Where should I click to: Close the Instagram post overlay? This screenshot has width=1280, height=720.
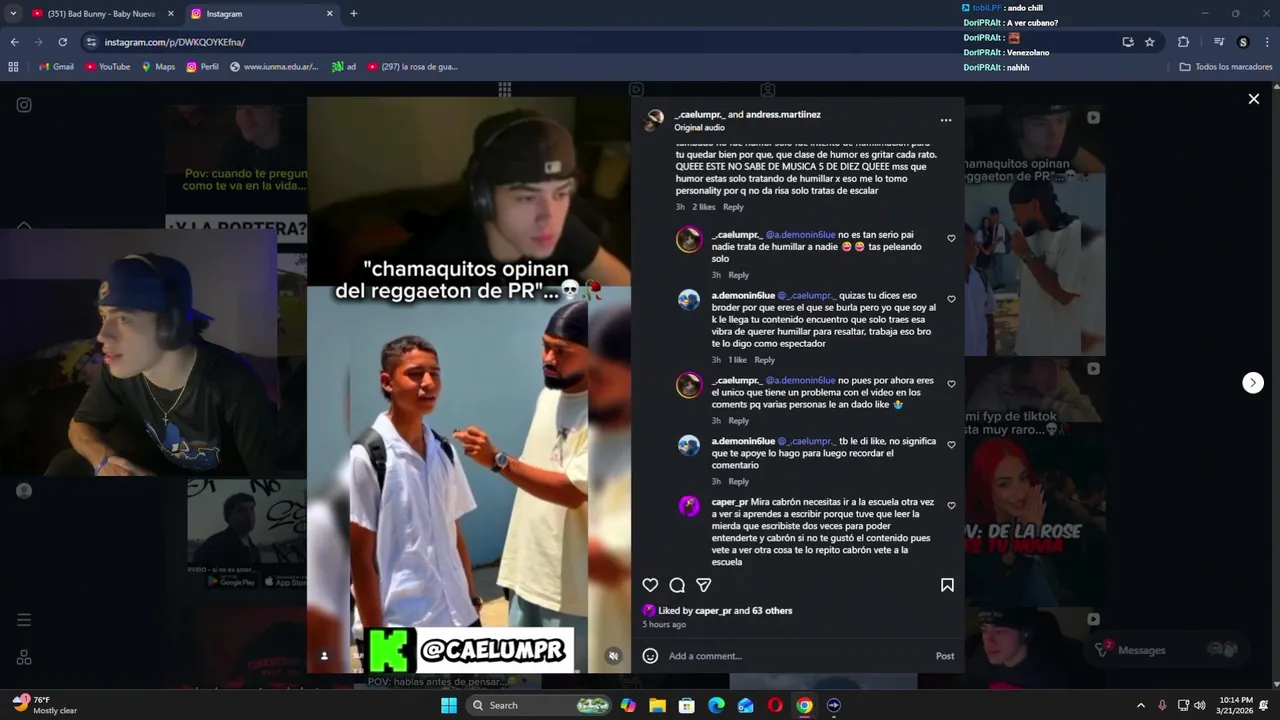pos(1253,99)
